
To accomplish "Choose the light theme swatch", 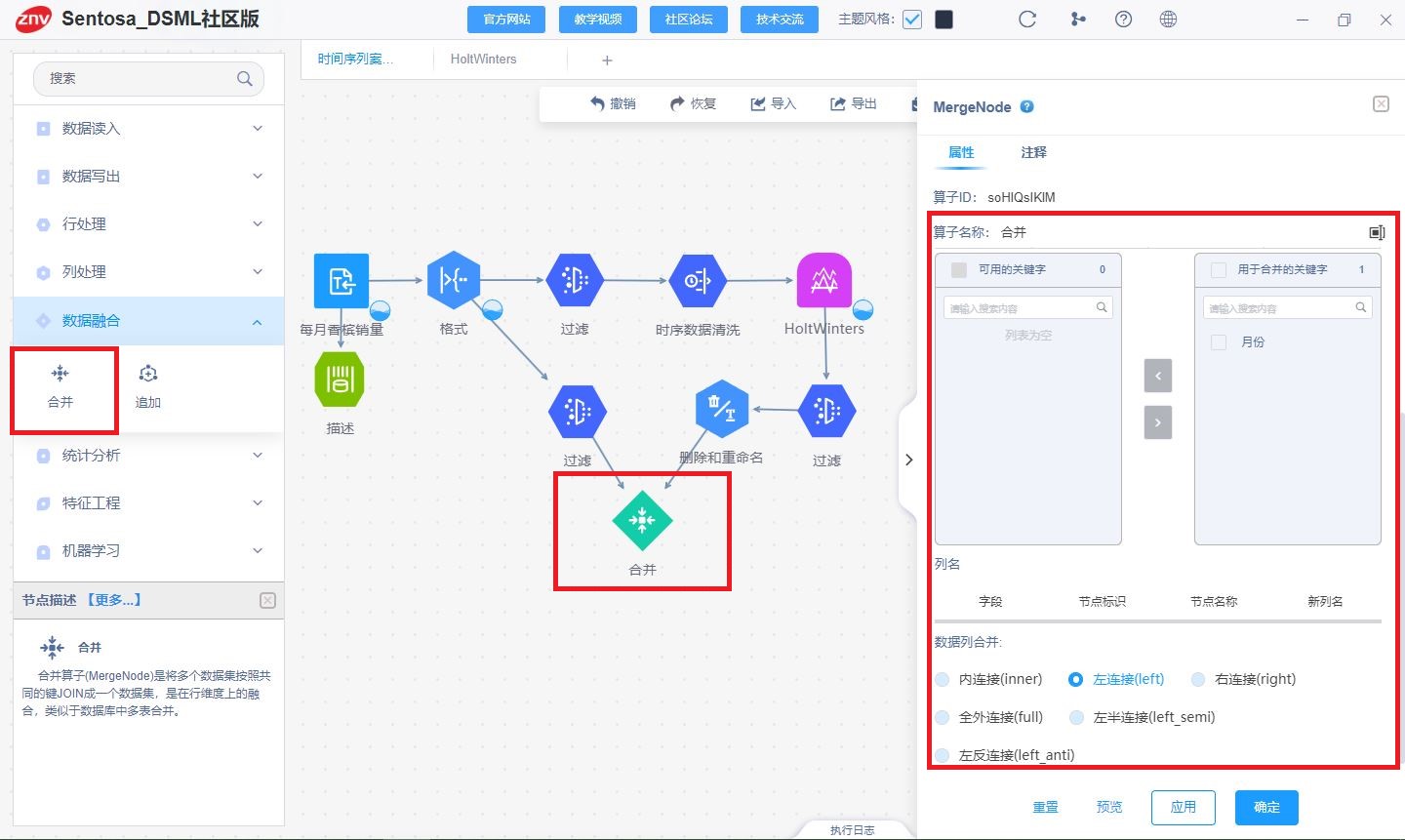I will pyautogui.click(x=912, y=20).
